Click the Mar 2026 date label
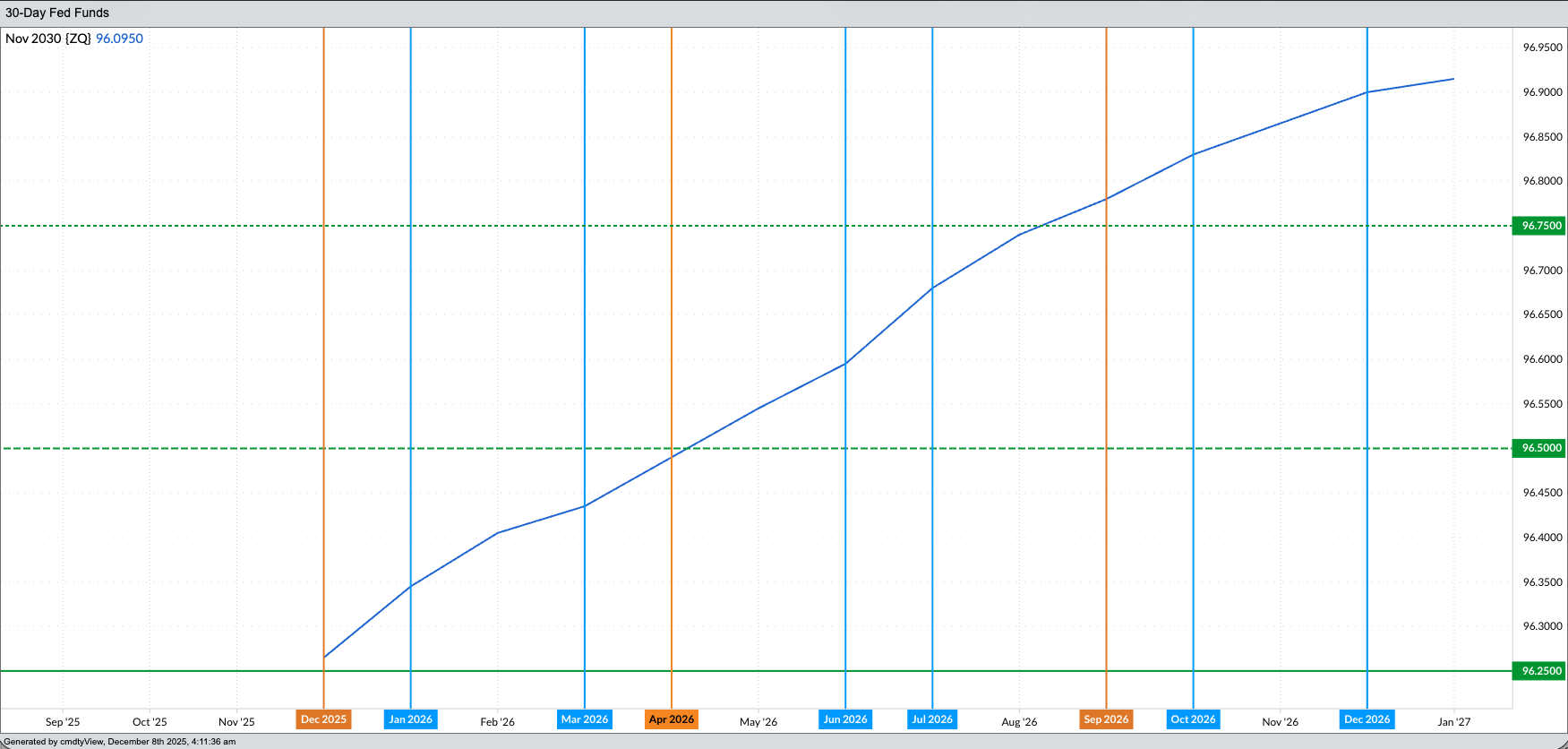Viewport: 1568px width, 749px height. [584, 719]
